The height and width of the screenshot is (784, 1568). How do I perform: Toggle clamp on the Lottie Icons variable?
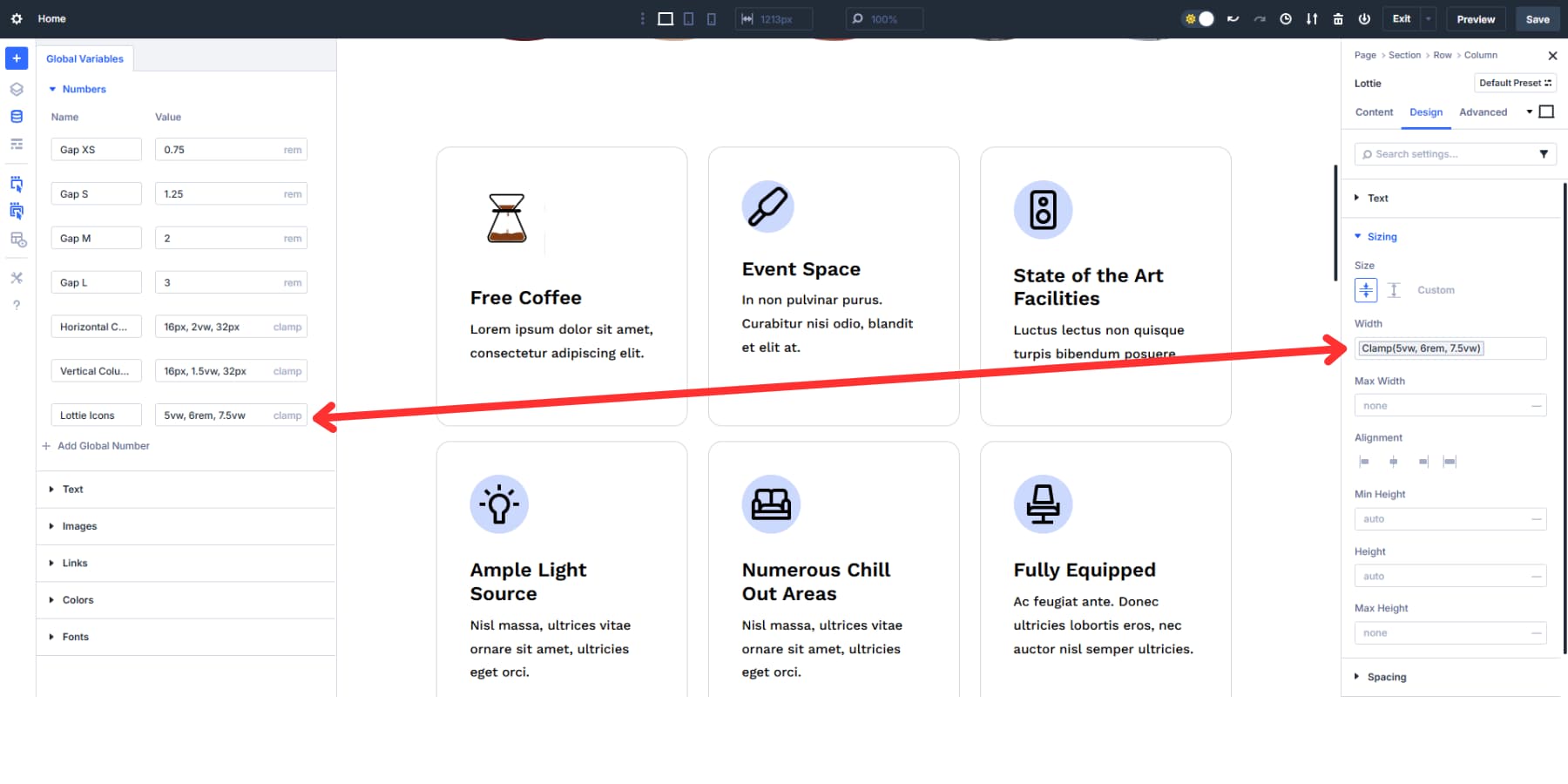pyautogui.click(x=287, y=415)
